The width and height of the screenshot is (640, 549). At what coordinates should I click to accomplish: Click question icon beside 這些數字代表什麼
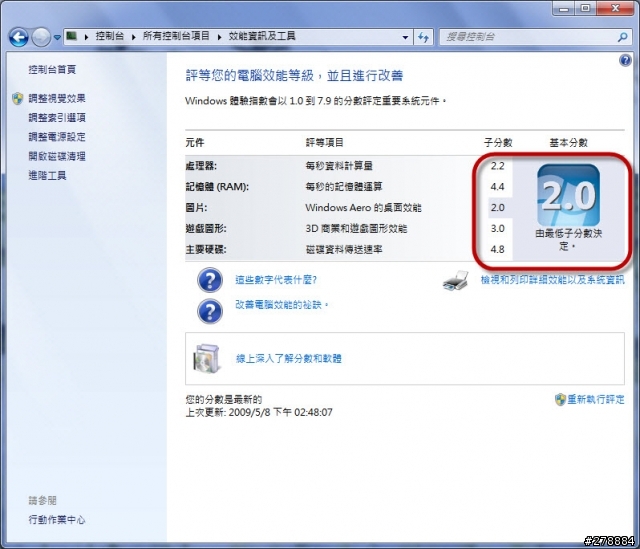pyautogui.click(x=210, y=280)
